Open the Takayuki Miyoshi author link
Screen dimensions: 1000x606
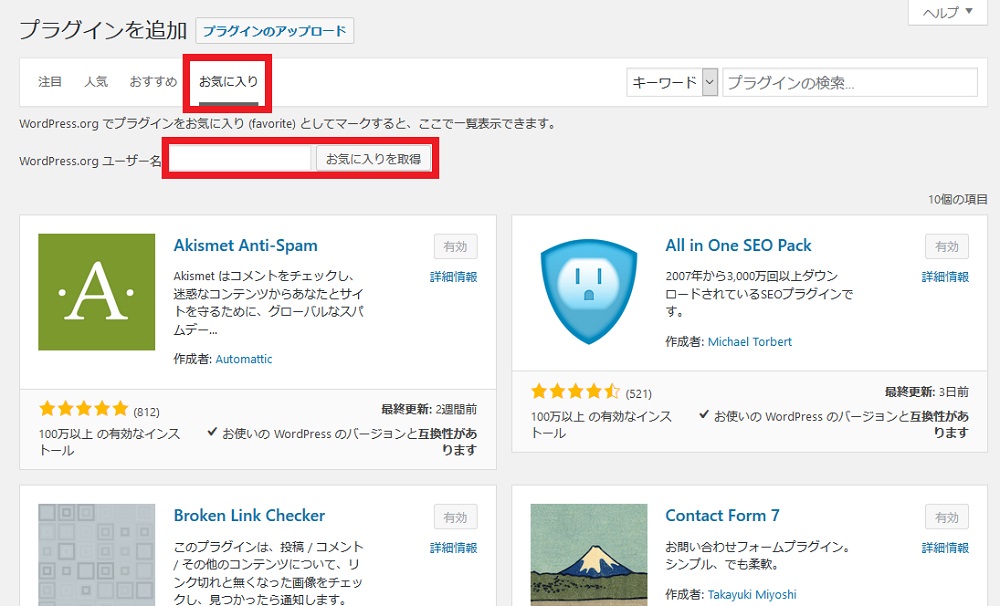tap(752, 595)
